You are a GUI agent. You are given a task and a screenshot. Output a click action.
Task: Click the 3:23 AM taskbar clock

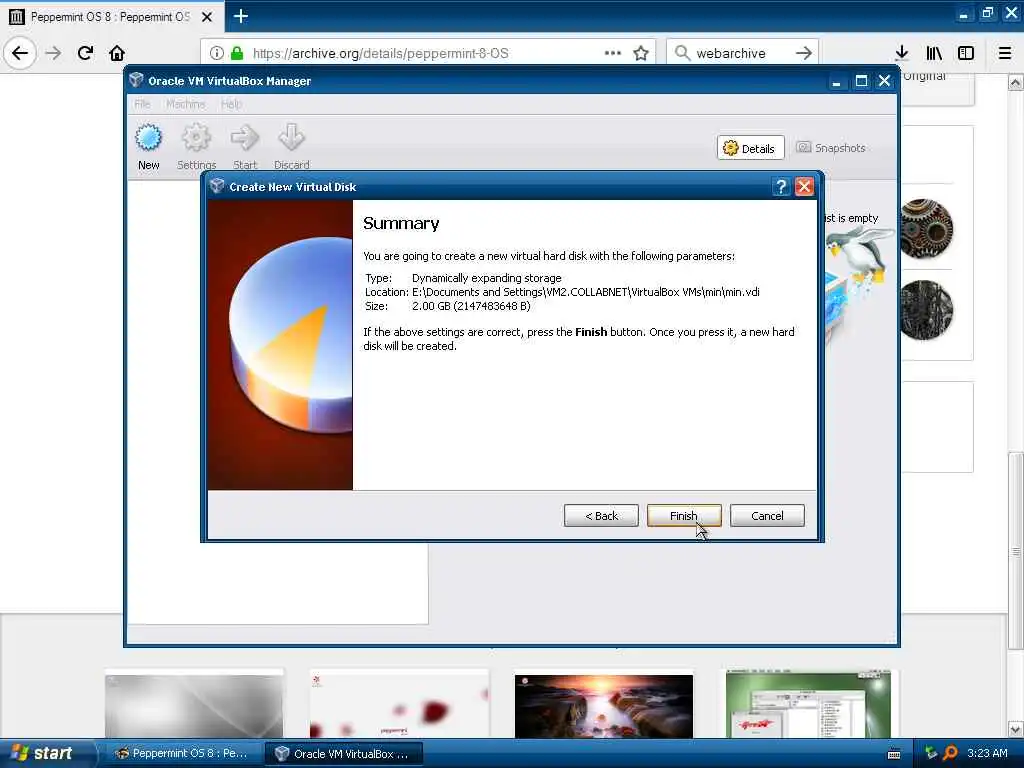coord(987,753)
